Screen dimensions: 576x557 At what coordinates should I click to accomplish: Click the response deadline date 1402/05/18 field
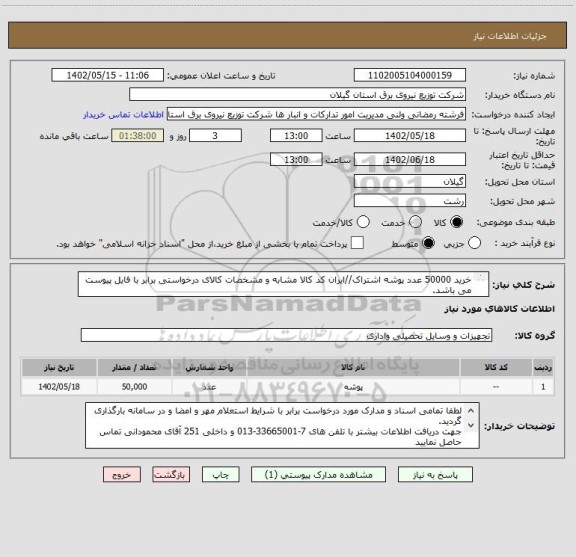(410, 136)
